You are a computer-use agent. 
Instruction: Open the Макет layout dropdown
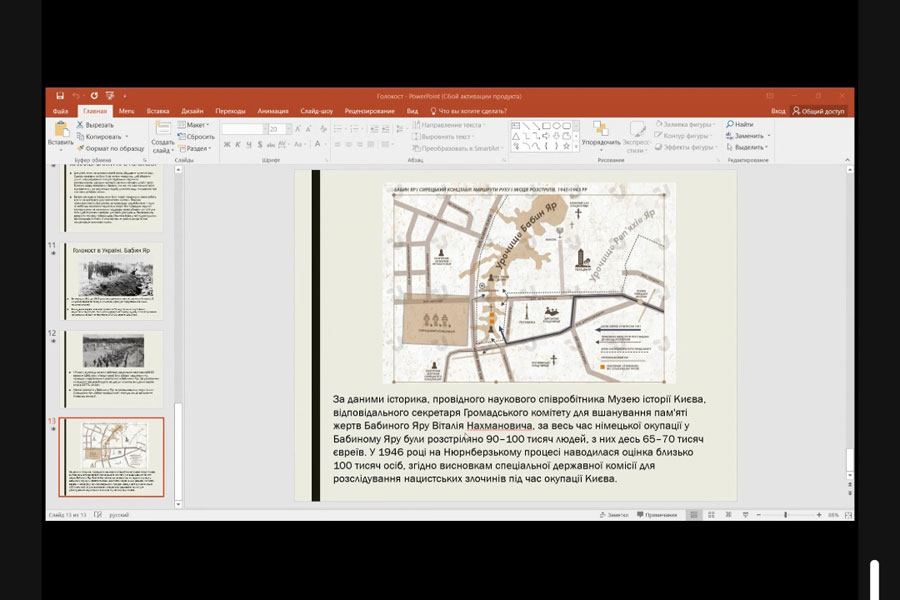[x=196, y=125]
